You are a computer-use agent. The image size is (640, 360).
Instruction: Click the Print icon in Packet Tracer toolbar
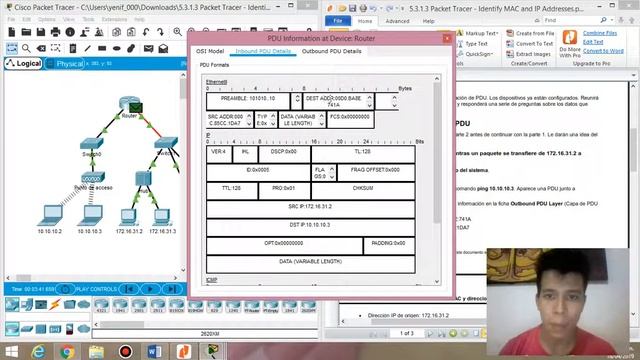55,32
